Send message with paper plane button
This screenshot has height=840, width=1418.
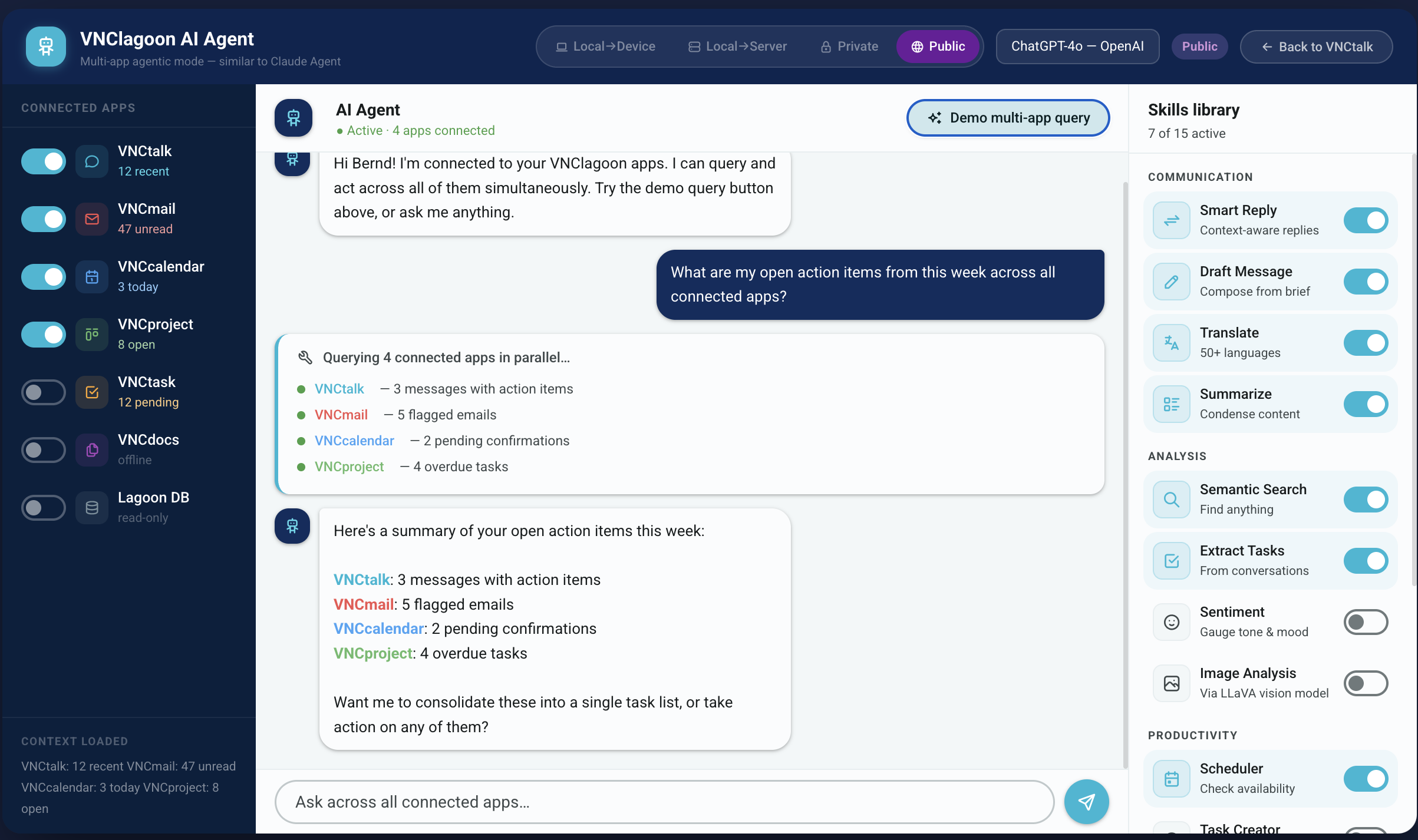pos(1086,802)
